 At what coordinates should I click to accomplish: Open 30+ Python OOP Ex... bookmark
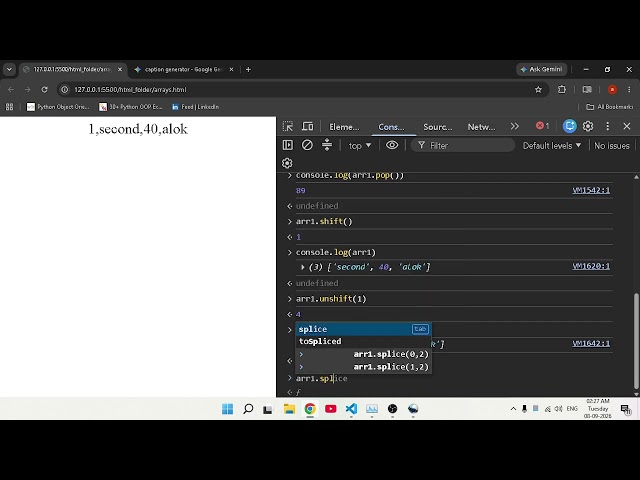click(131, 107)
